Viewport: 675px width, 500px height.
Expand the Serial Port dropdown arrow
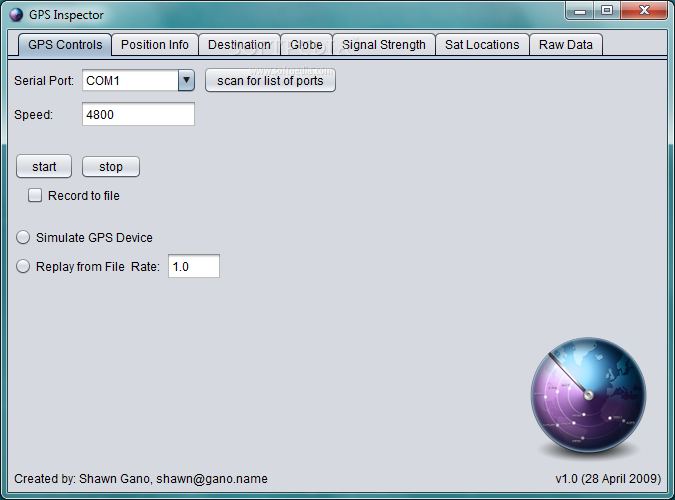click(x=186, y=80)
